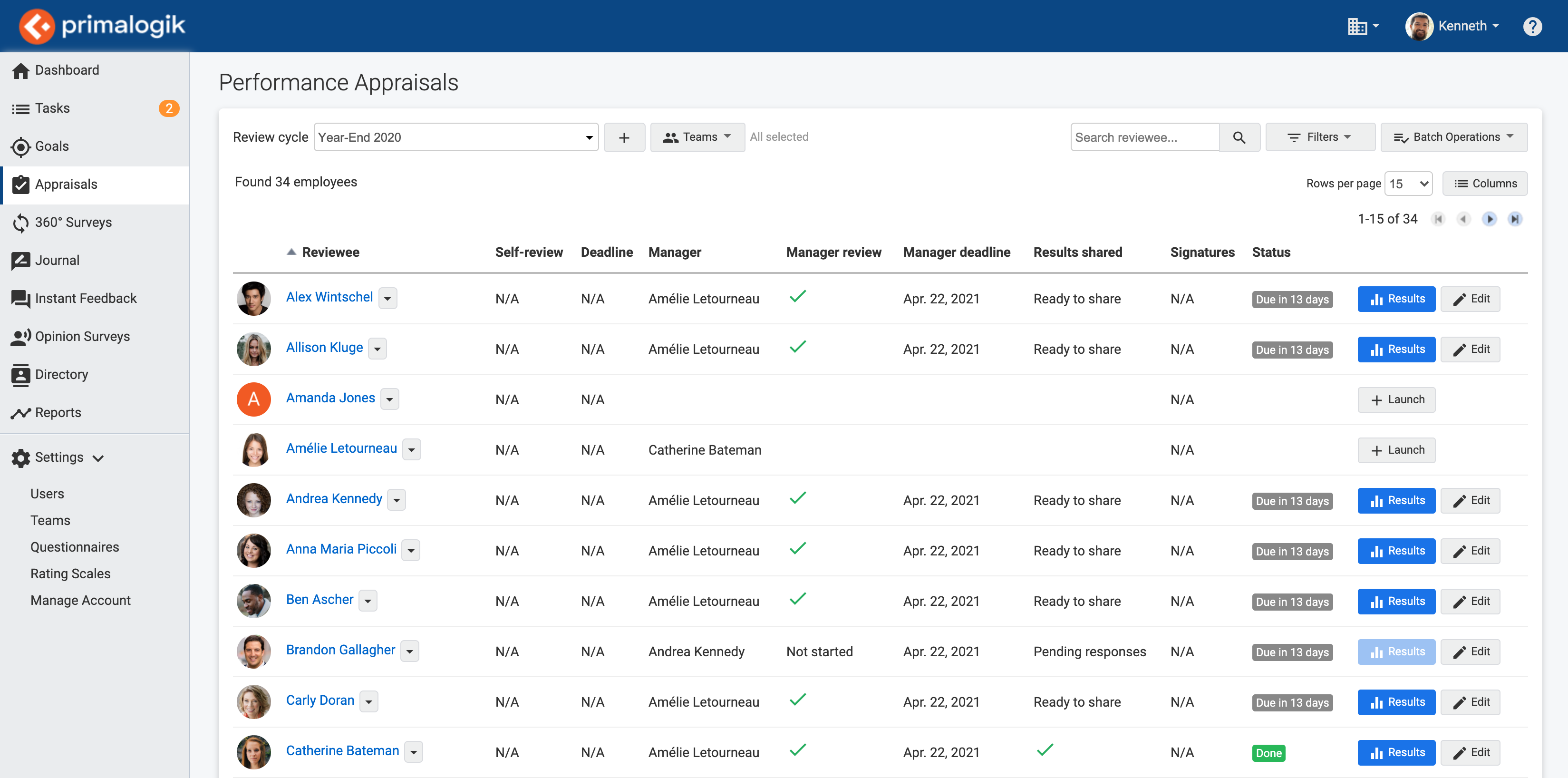Add a review cycle with plus button
This screenshot has width=1568, height=778.
pos(624,137)
